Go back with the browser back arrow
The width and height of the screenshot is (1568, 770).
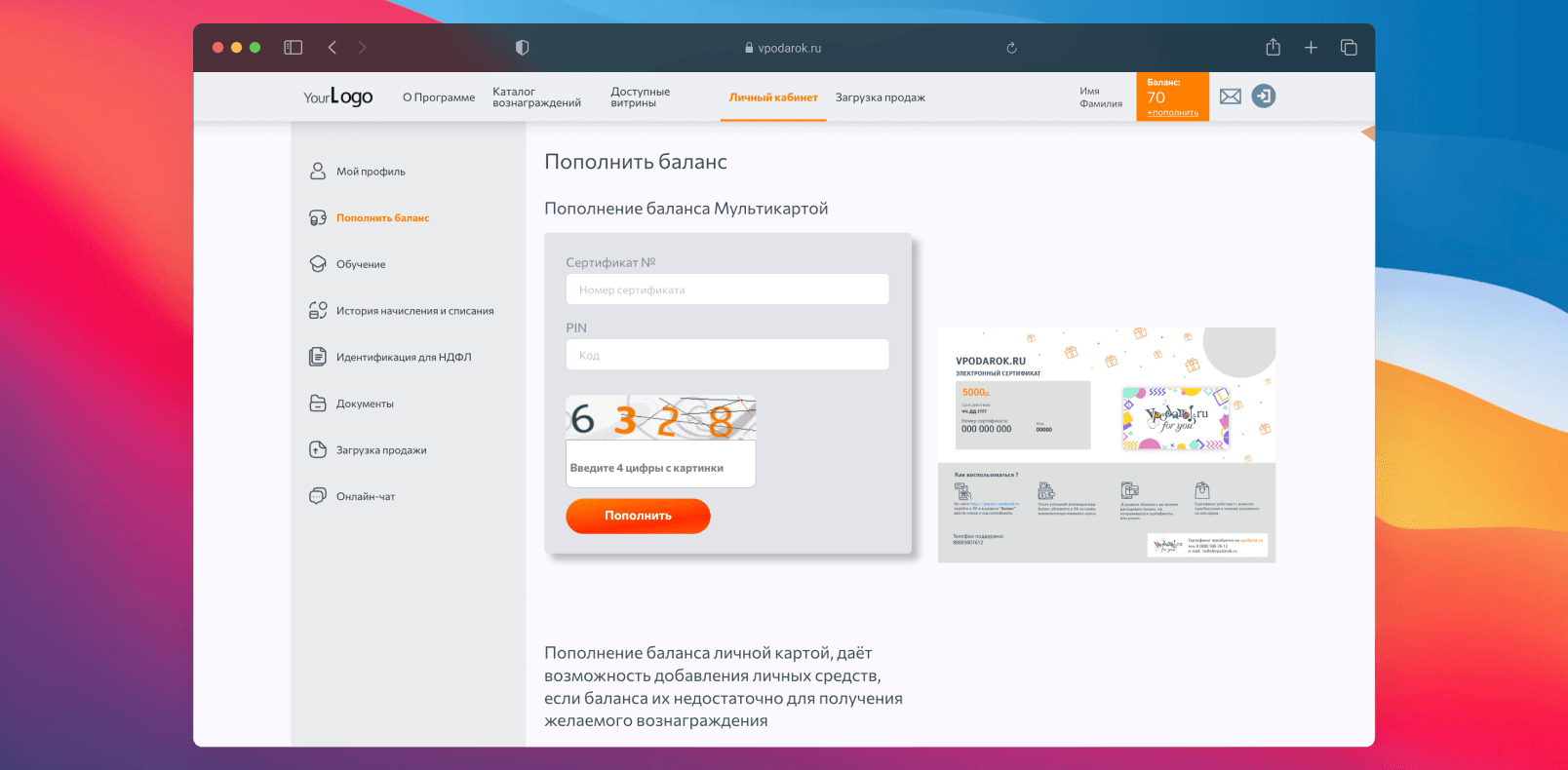[x=333, y=48]
